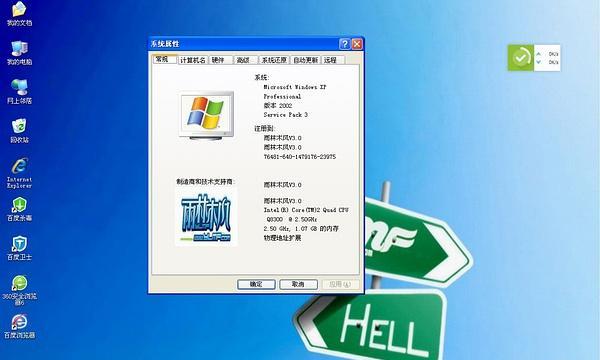The width and height of the screenshot is (600, 360).
Task: Click the 取消 button
Action: (298, 284)
